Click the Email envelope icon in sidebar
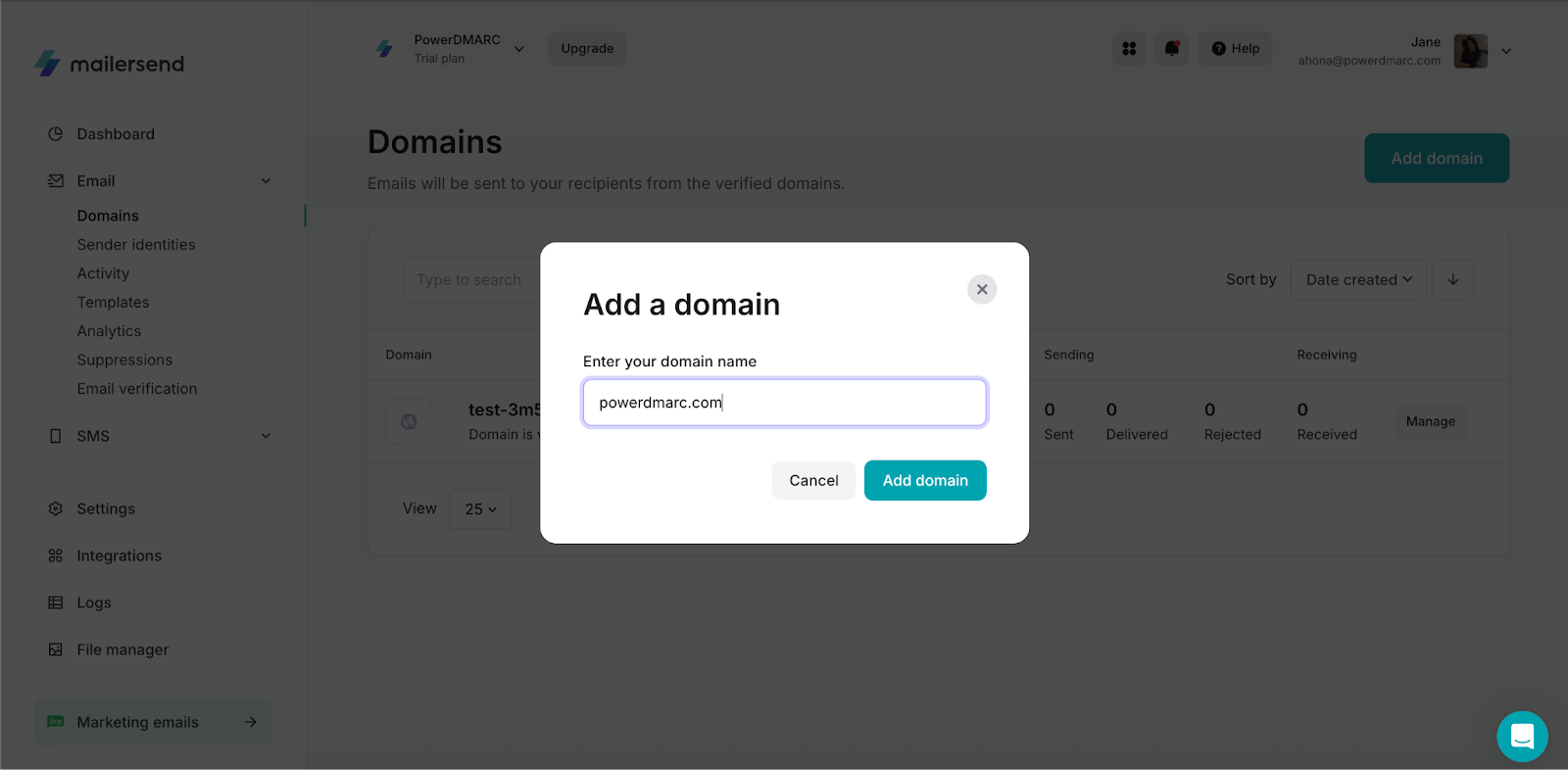Image resolution: width=1568 pixels, height=770 pixels. [56, 181]
